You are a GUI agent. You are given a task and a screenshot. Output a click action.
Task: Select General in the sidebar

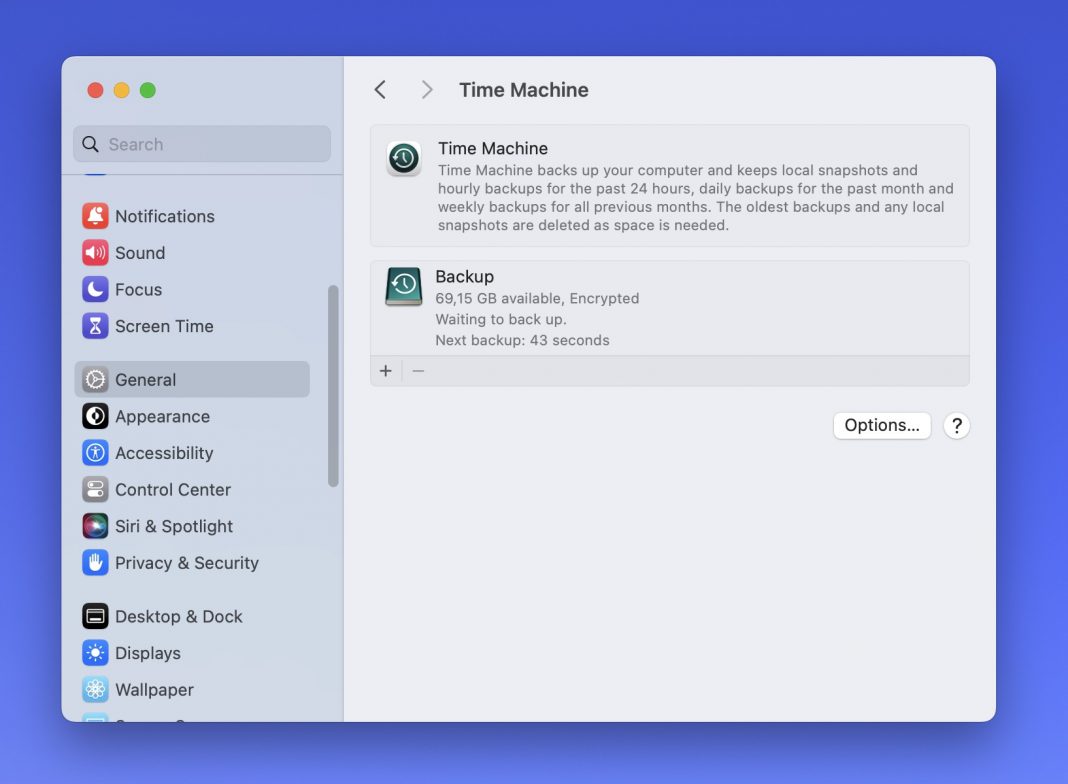point(144,379)
